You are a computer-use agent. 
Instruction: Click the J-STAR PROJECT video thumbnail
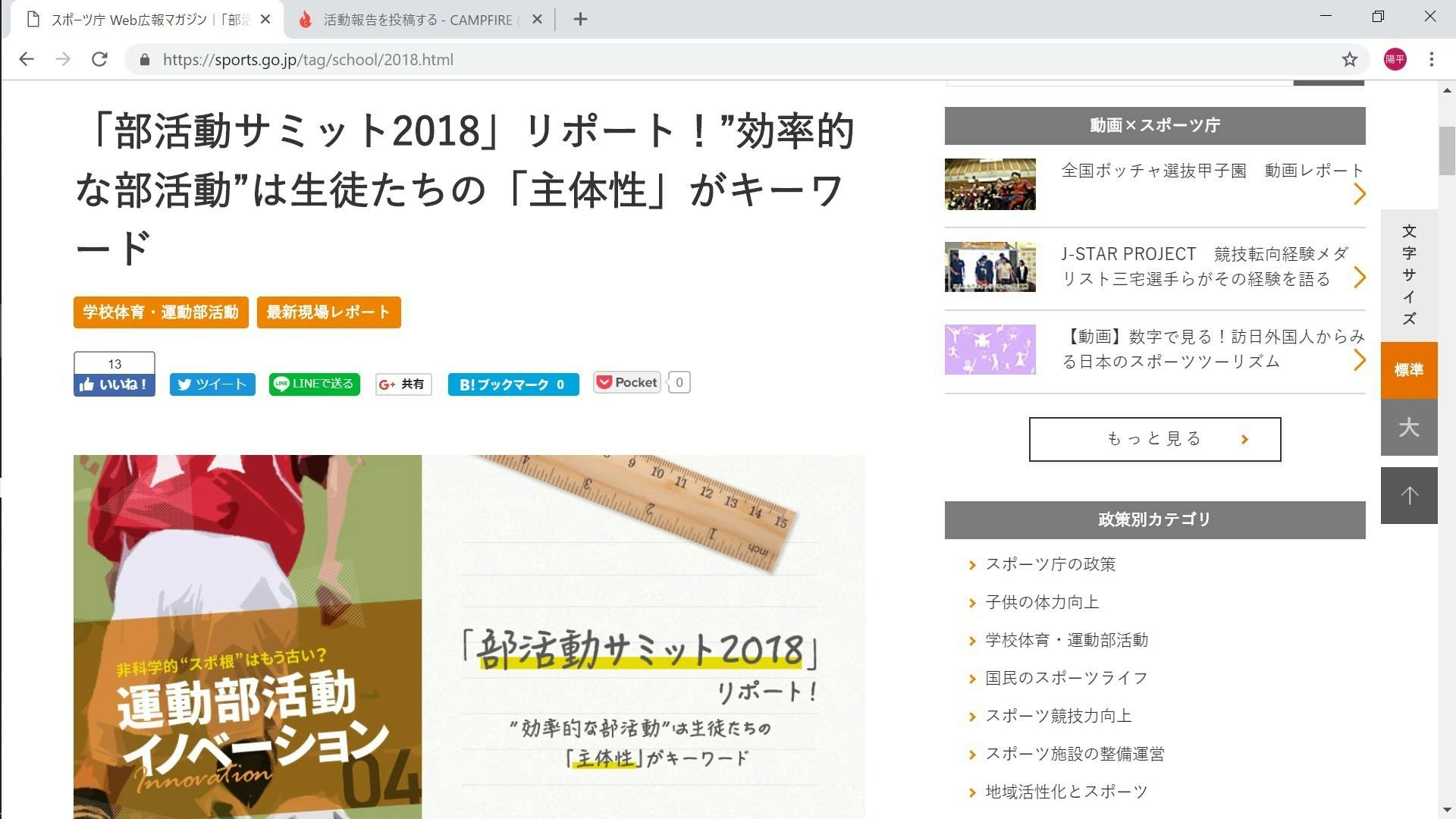(x=990, y=267)
